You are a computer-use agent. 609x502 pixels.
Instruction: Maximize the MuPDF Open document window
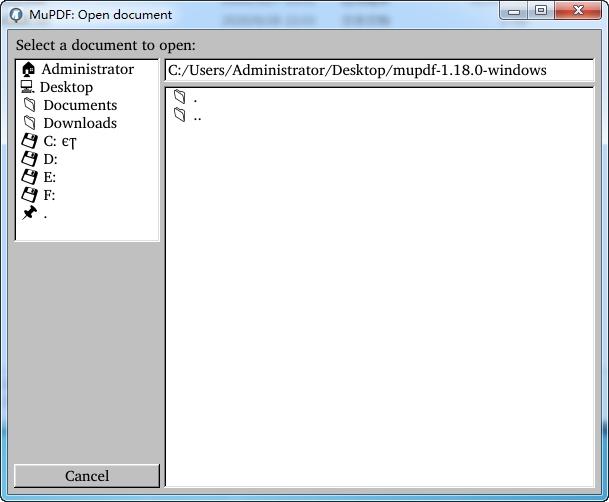tap(541, 11)
